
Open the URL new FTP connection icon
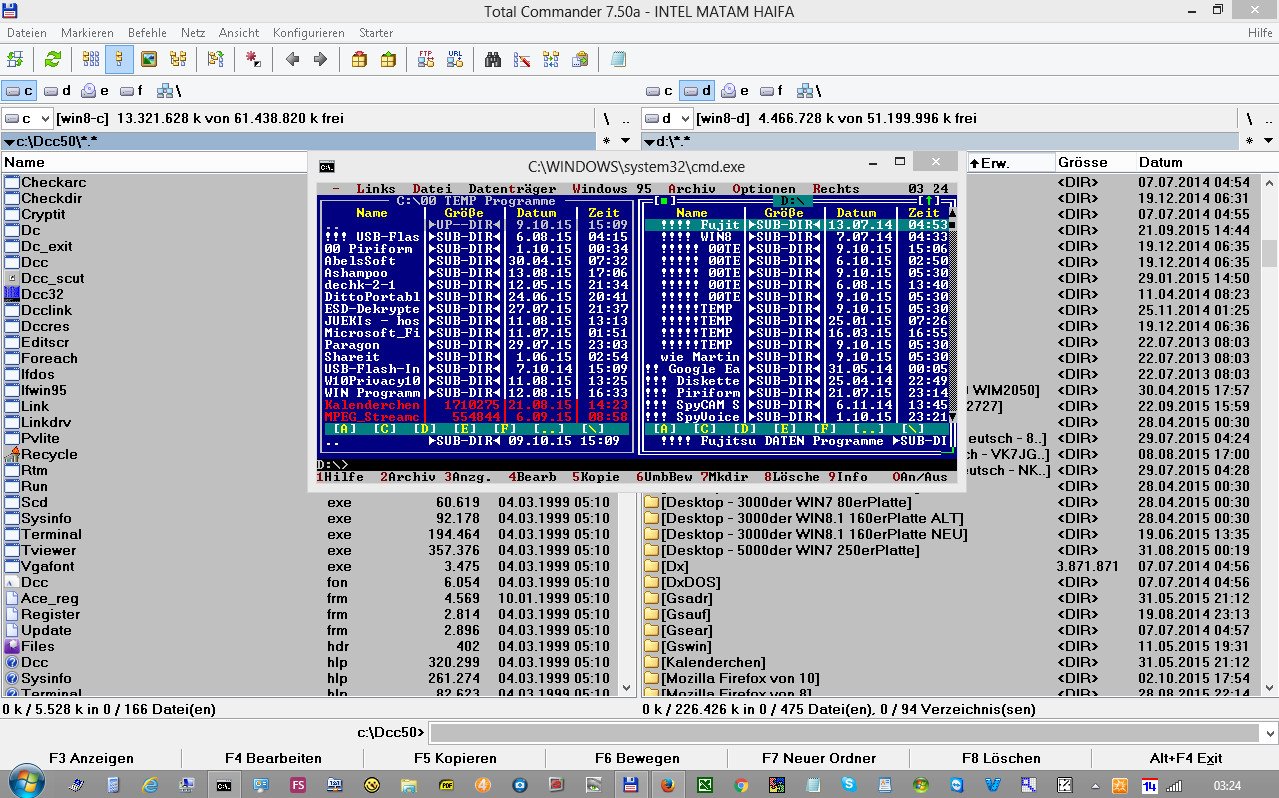tap(455, 59)
